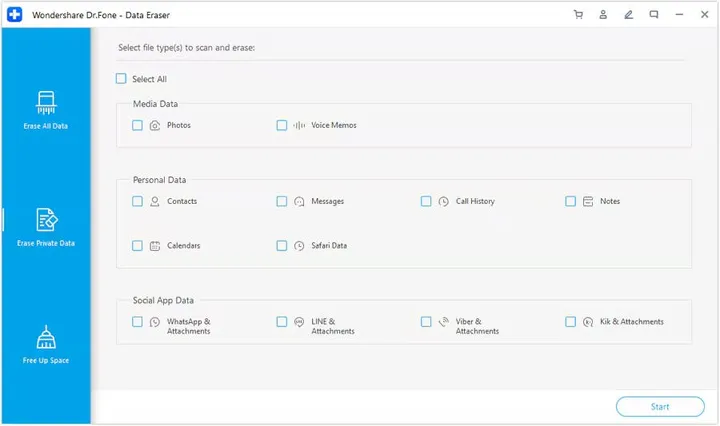Open the user account icon
720x426 pixels.
(603, 15)
